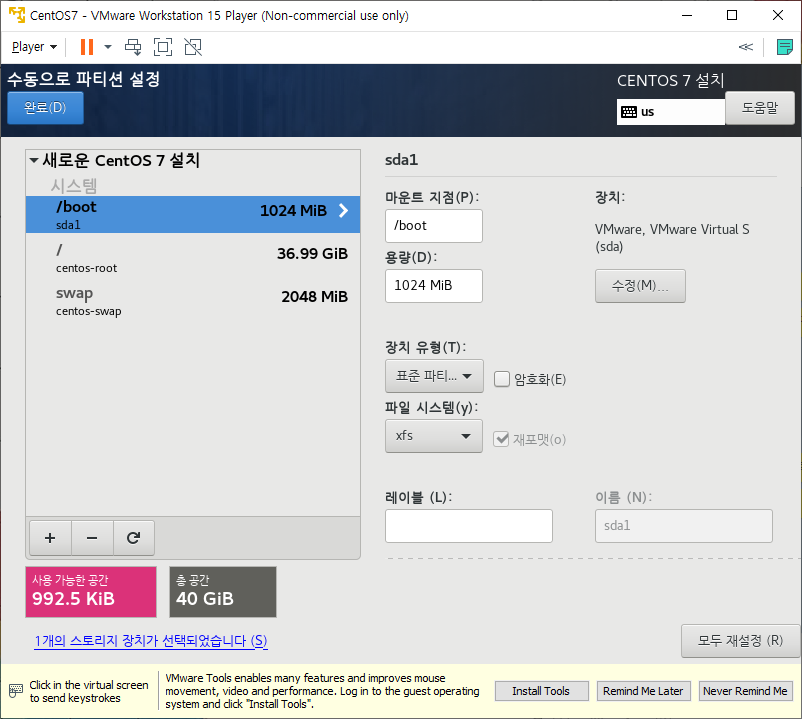Select the / centos-root partition row
Image resolution: width=802 pixels, height=719 pixels.
pyautogui.click(x=193, y=258)
